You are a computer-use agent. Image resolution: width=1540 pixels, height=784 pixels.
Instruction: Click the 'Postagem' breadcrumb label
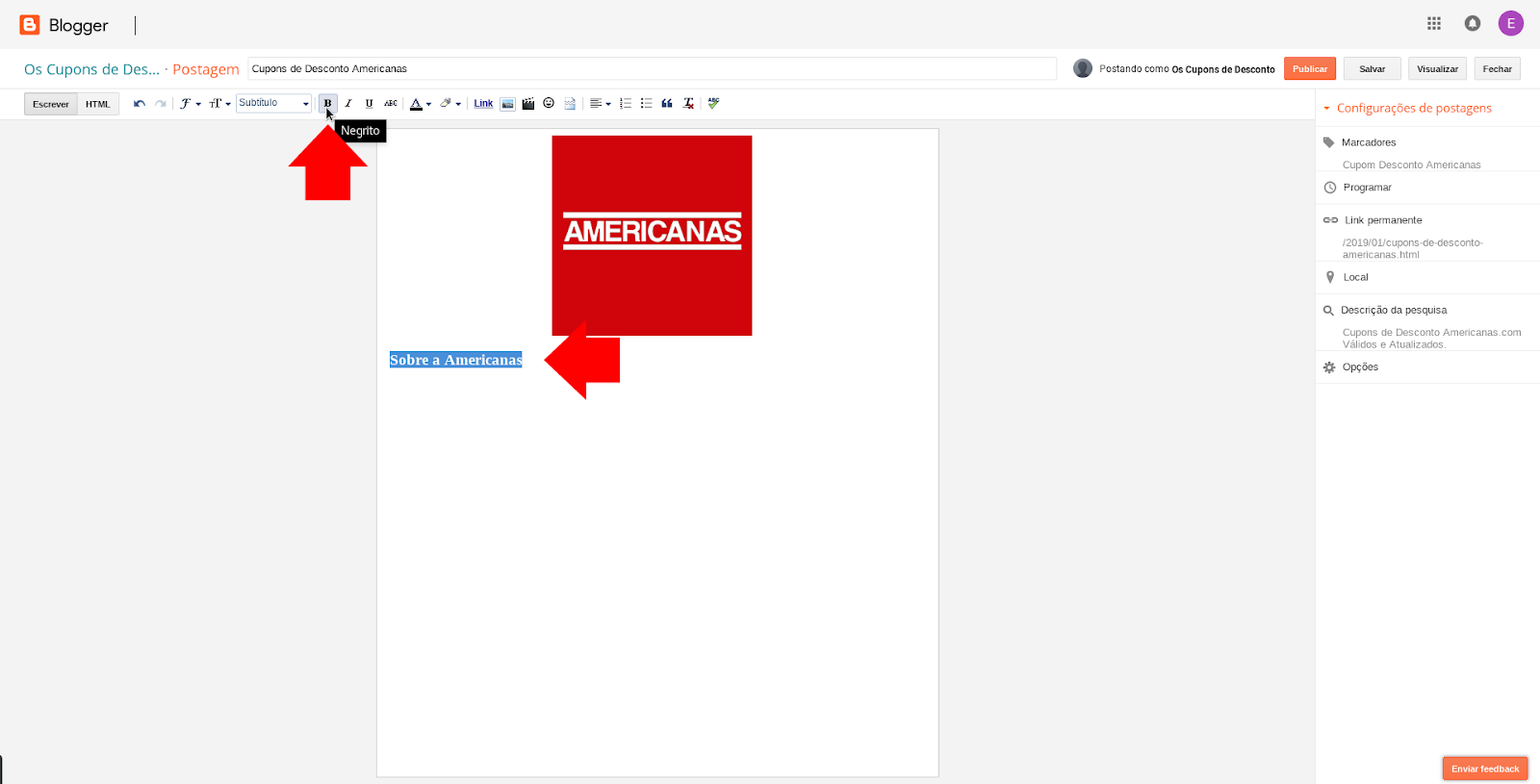click(206, 69)
